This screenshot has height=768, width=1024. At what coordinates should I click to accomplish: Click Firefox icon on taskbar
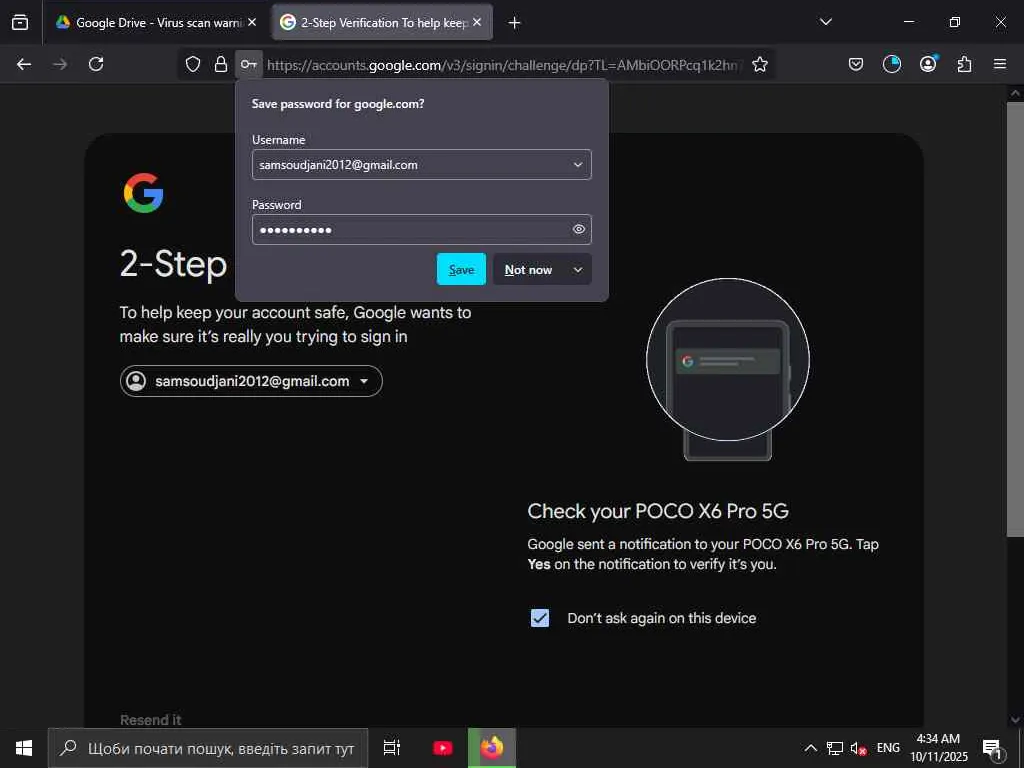coord(492,748)
